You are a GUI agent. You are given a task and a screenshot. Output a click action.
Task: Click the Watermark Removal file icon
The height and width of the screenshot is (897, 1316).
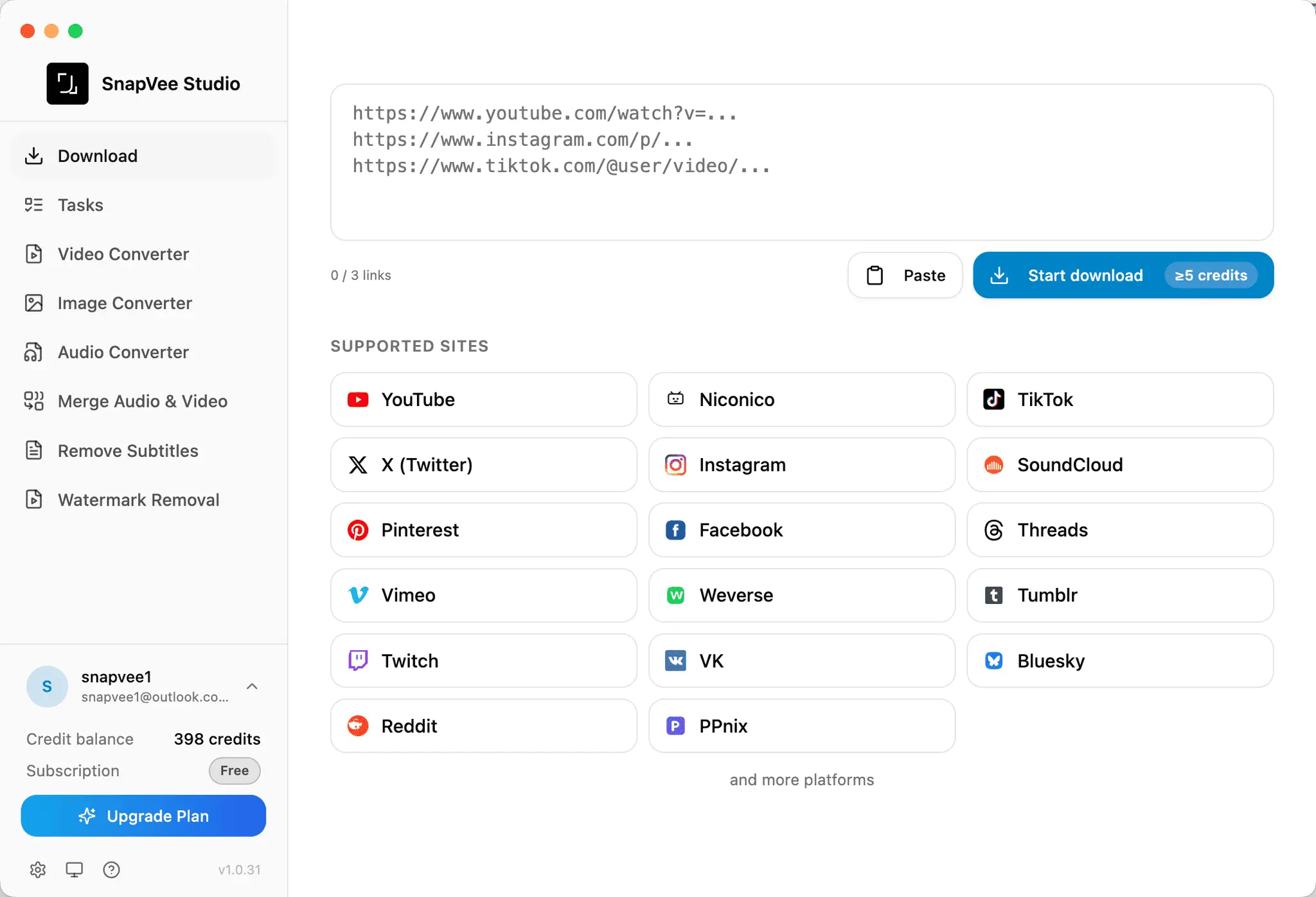[33, 500]
